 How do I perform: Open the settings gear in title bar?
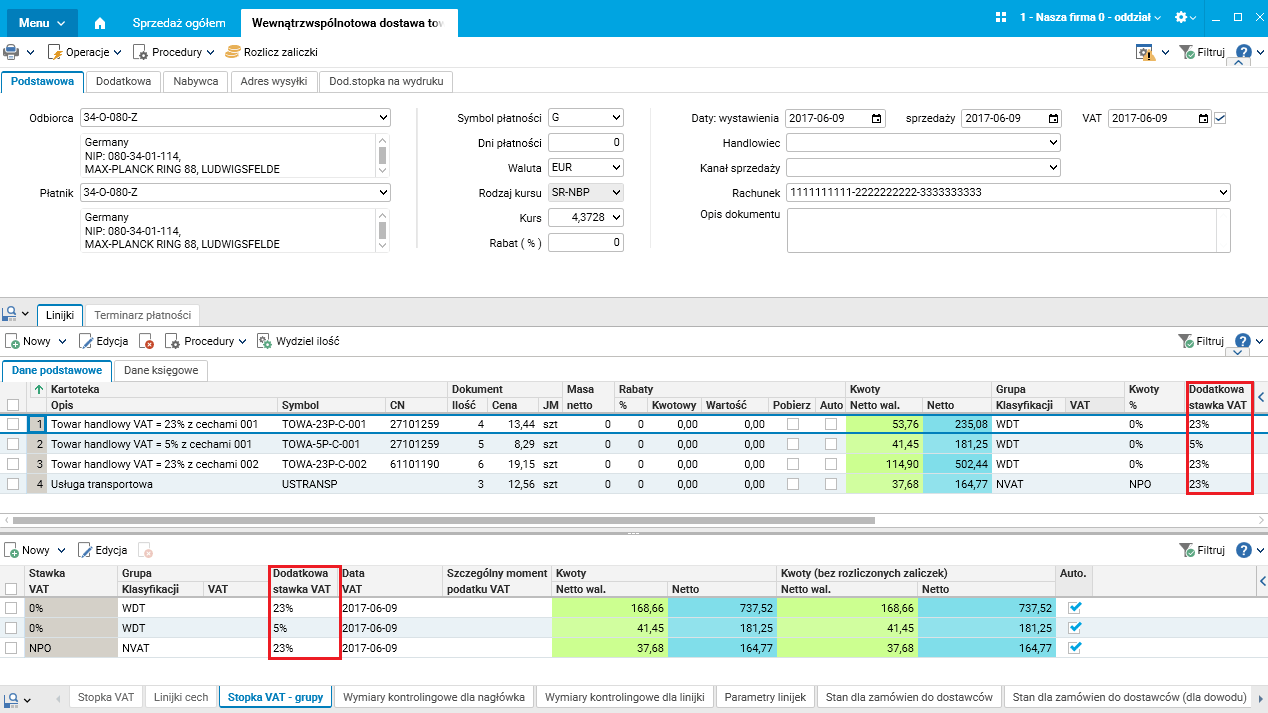pyautogui.click(x=1181, y=18)
